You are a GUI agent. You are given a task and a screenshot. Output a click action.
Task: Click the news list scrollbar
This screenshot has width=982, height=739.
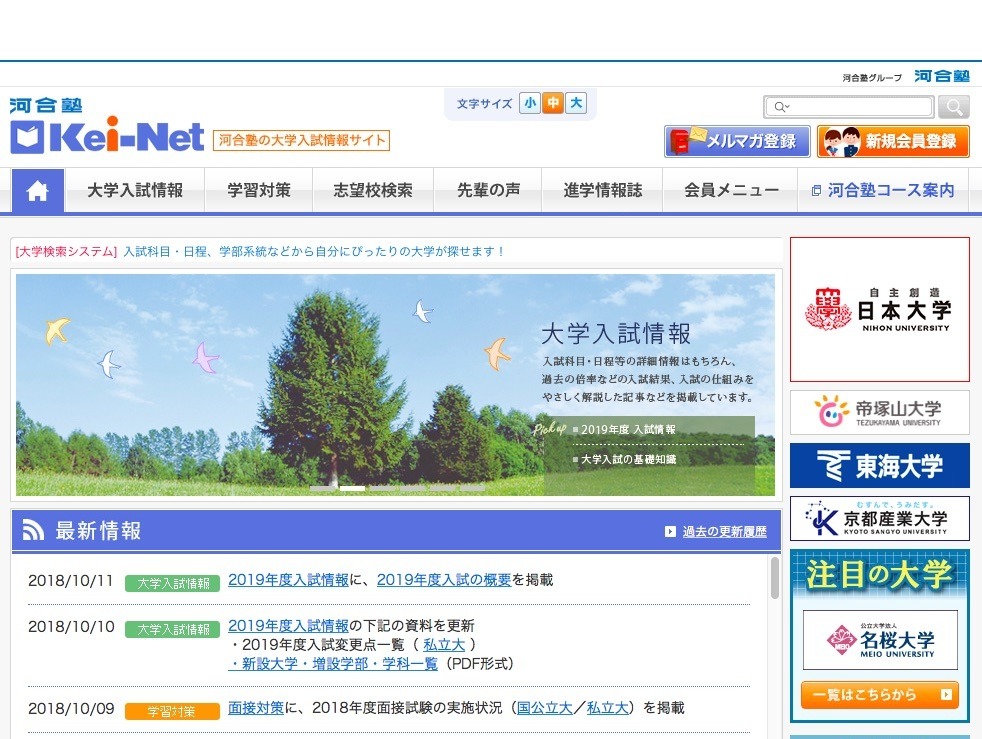[x=774, y=578]
